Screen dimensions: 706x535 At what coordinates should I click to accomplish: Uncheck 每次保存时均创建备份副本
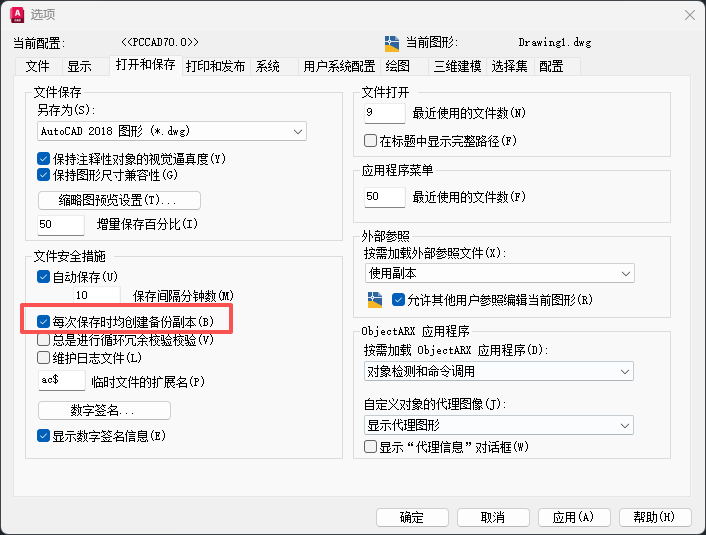click(43, 322)
